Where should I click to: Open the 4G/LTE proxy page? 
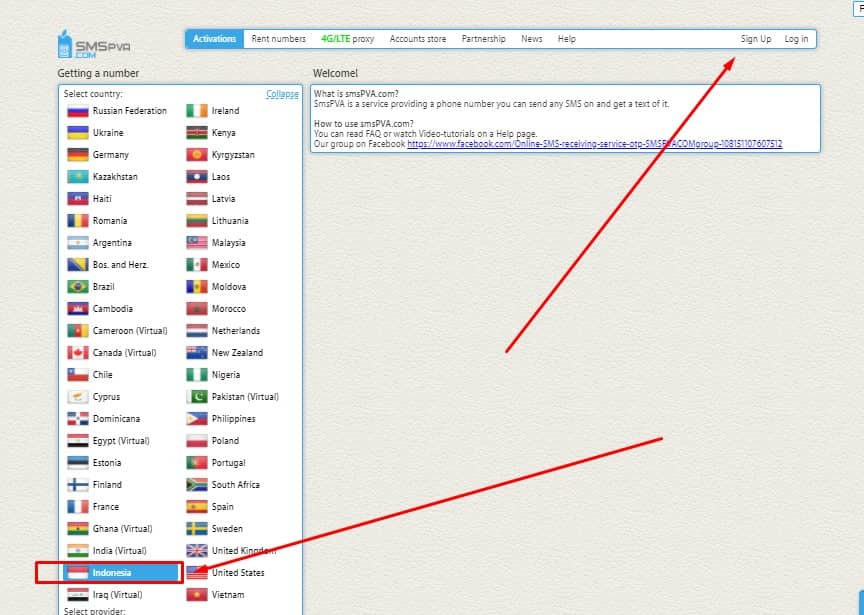pos(348,39)
